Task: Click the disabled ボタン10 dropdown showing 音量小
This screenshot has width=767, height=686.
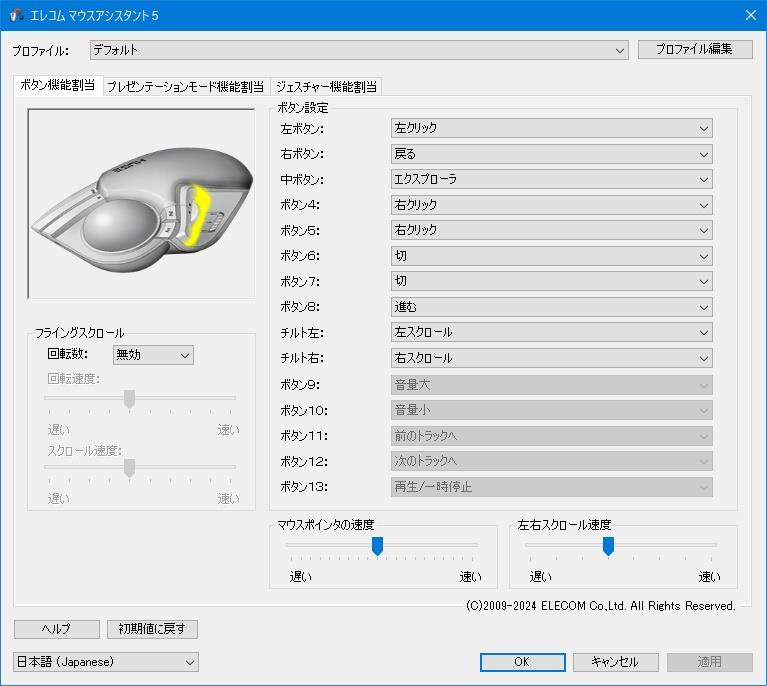Action: pyautogui.click(x=551, y=410)
